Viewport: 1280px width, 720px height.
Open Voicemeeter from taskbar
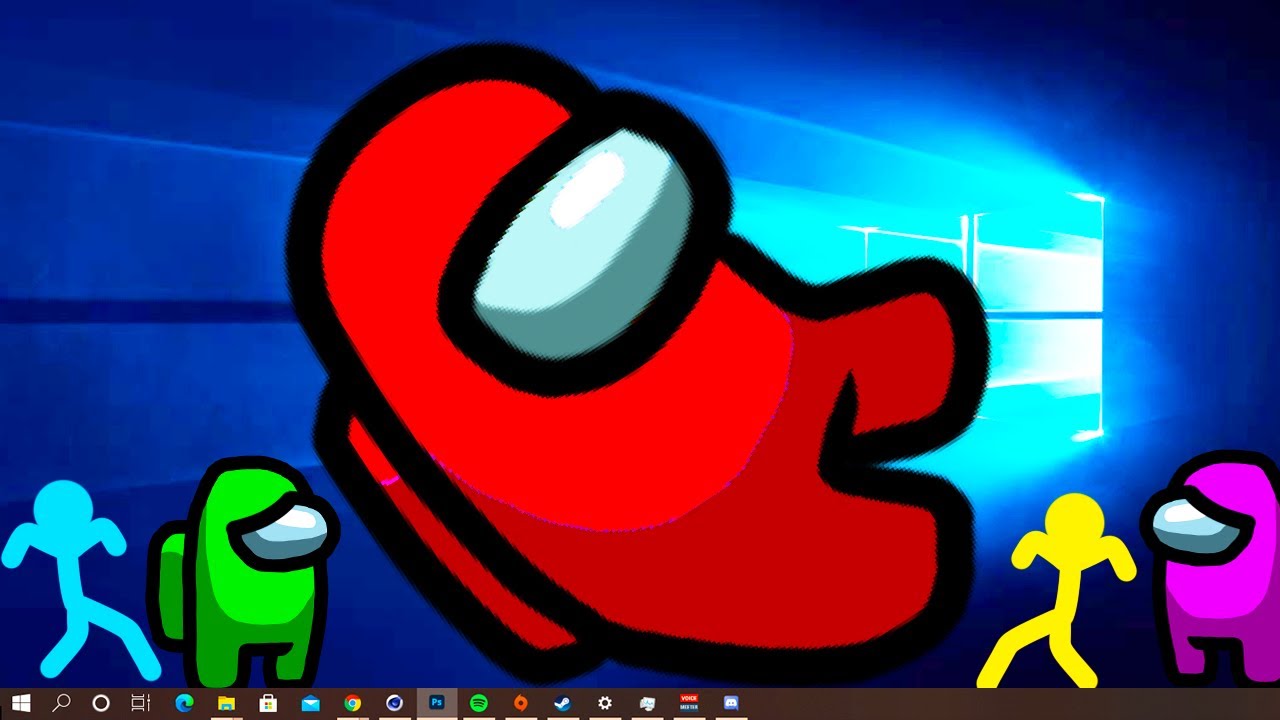(x=689, y=702)
